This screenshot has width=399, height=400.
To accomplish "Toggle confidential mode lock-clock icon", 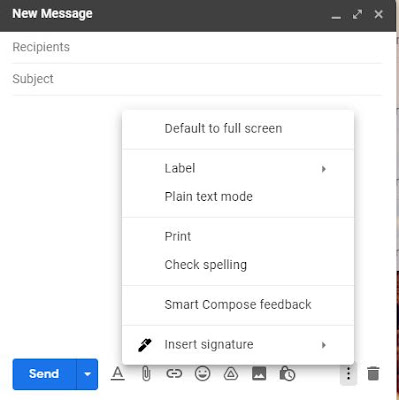I will pyautogui.click(x=287, y=374).
